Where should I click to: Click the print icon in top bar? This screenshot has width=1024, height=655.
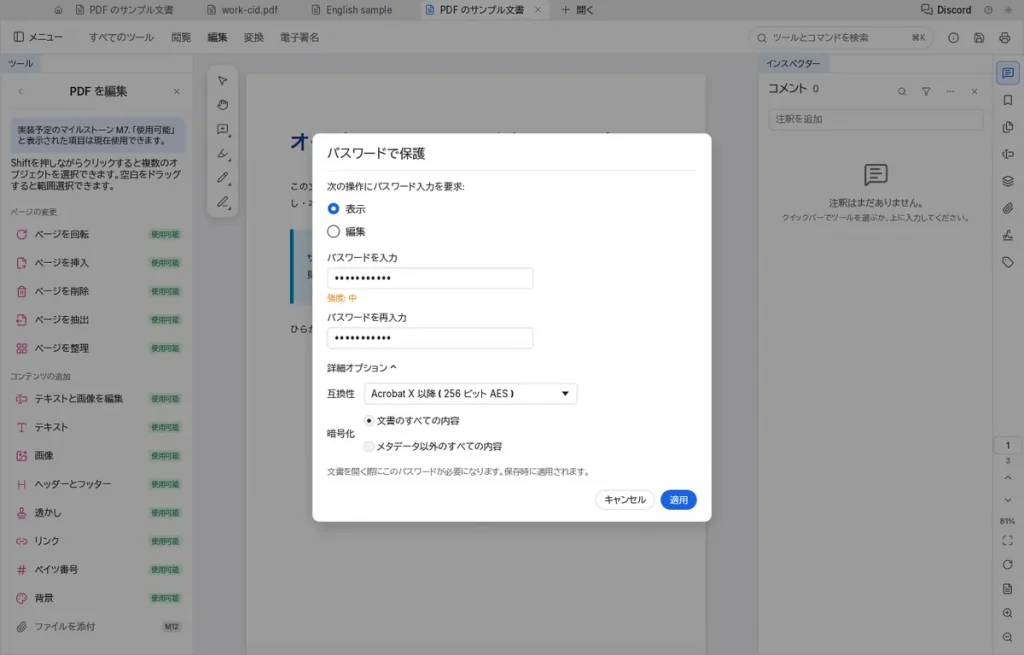point(1004,38)
